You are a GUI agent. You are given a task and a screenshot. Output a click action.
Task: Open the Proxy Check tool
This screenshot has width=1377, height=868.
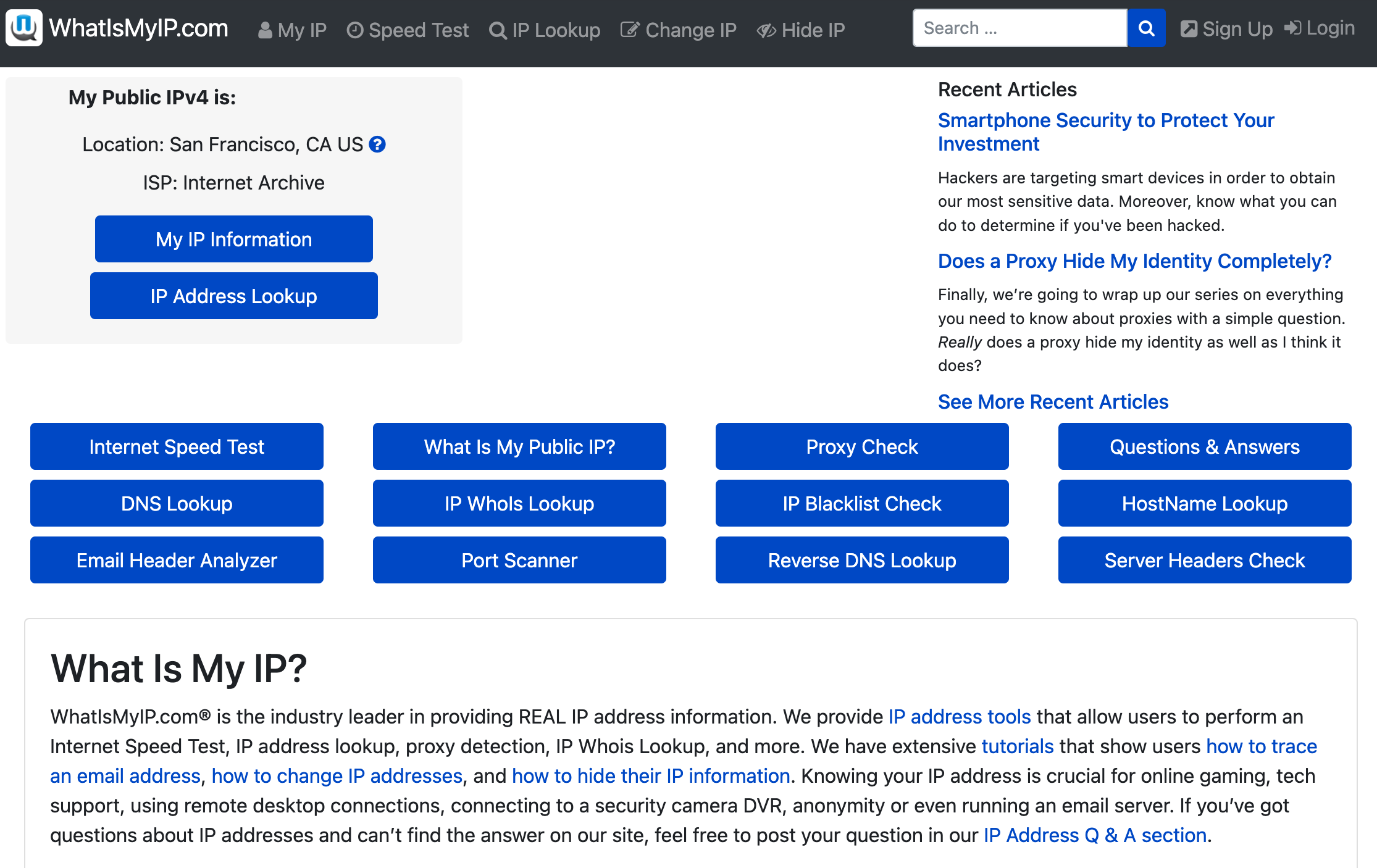862,446
